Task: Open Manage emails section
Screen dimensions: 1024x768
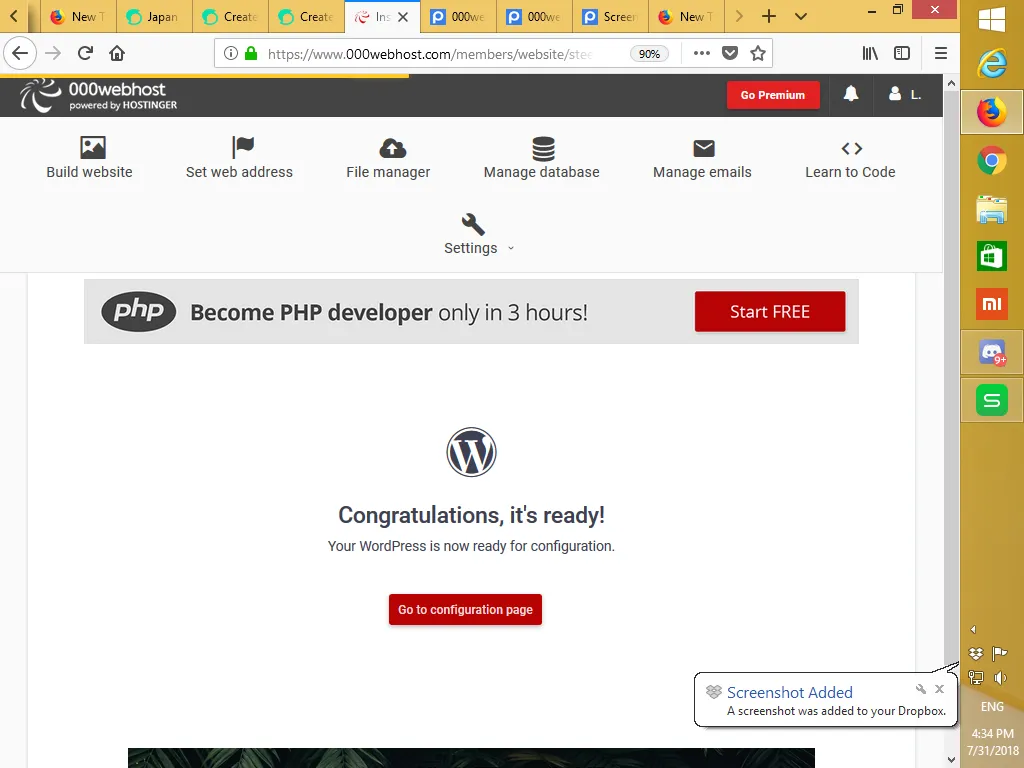Action: (x=702, y=157)
